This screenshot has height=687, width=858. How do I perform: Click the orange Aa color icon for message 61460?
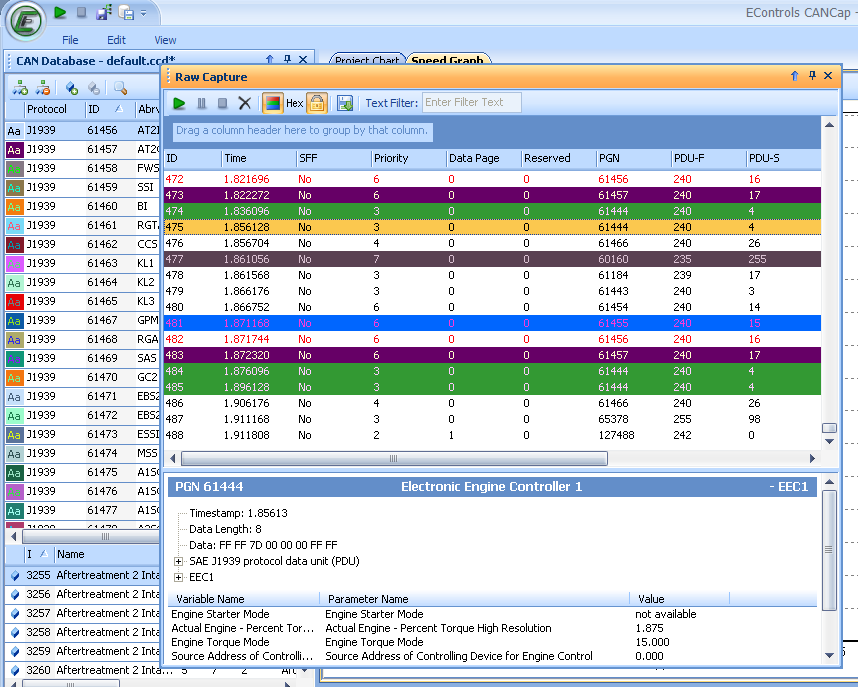pos(14,206)
